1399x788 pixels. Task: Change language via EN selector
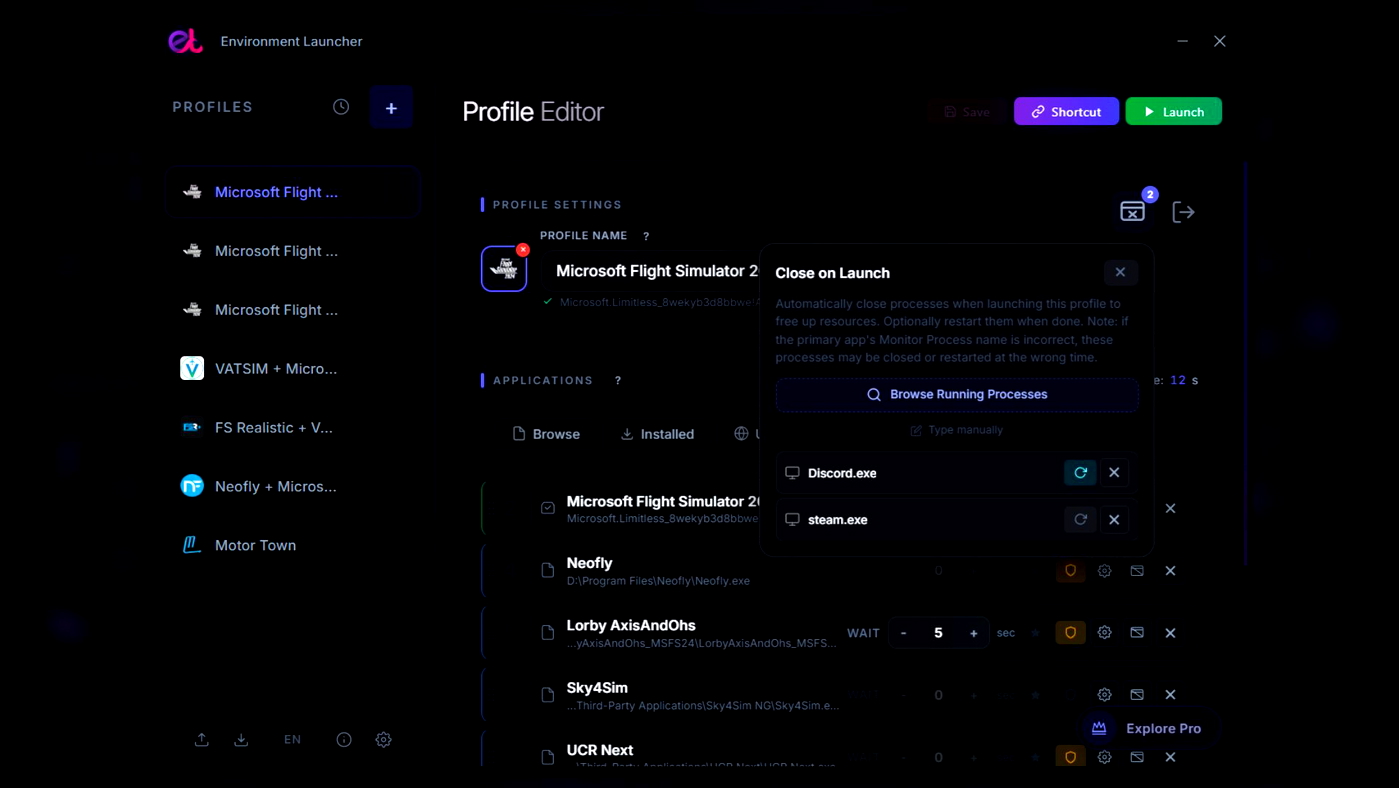(292, 740)
